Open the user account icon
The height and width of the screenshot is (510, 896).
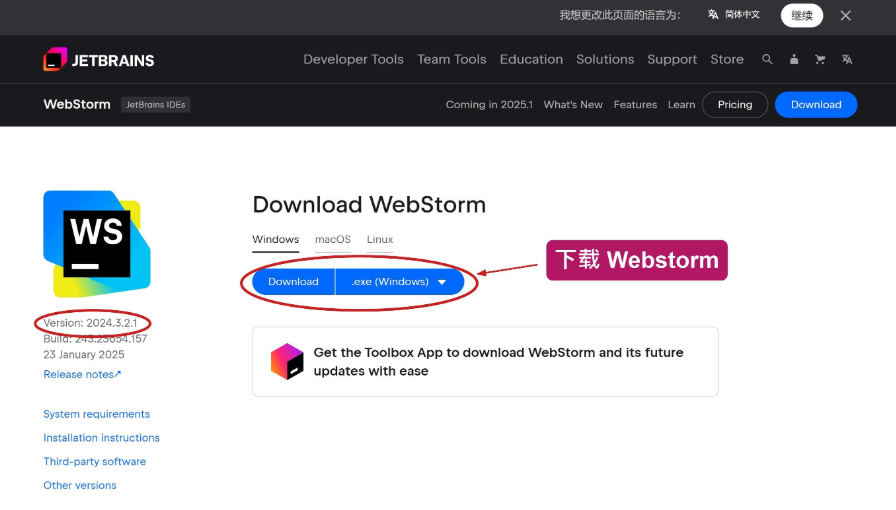coord(794,59)
